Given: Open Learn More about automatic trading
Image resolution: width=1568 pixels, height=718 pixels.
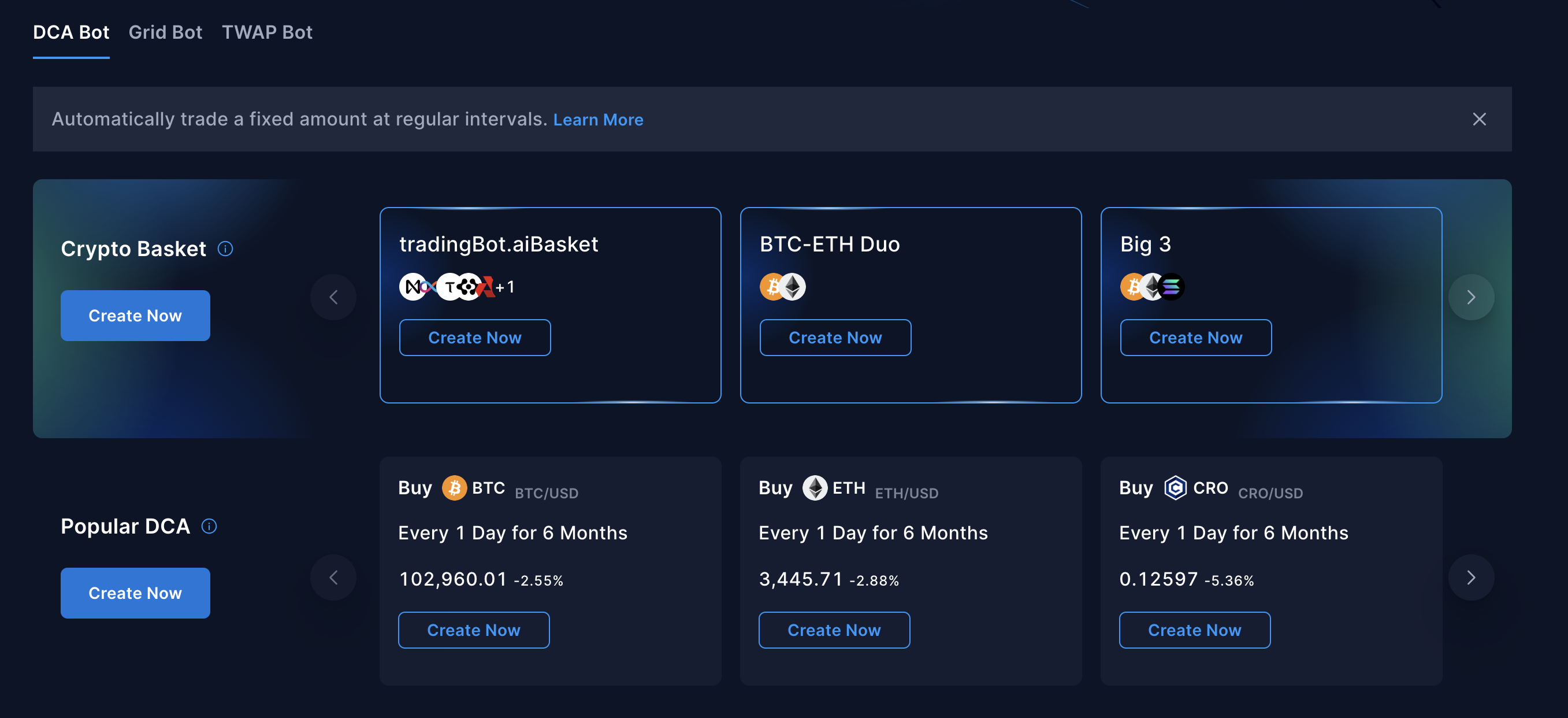Looking at the screenshot, I should [599, 119].
